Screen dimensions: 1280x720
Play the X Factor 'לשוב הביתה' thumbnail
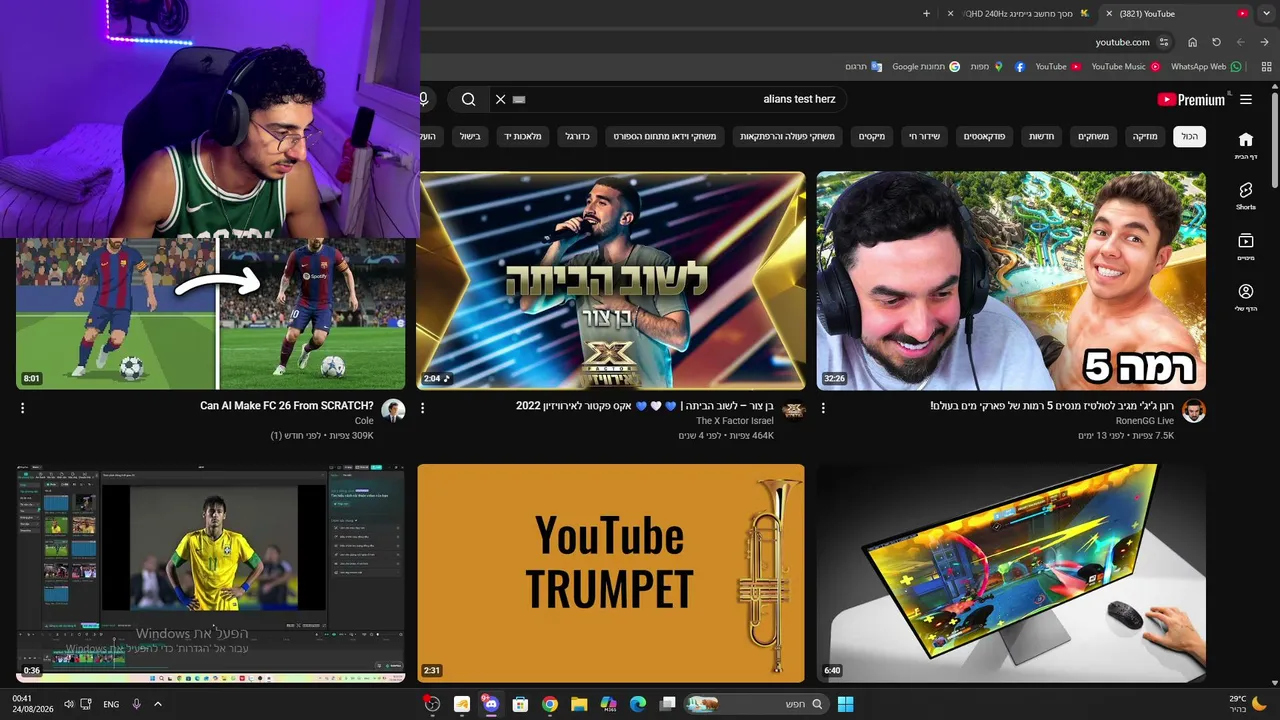611,281
